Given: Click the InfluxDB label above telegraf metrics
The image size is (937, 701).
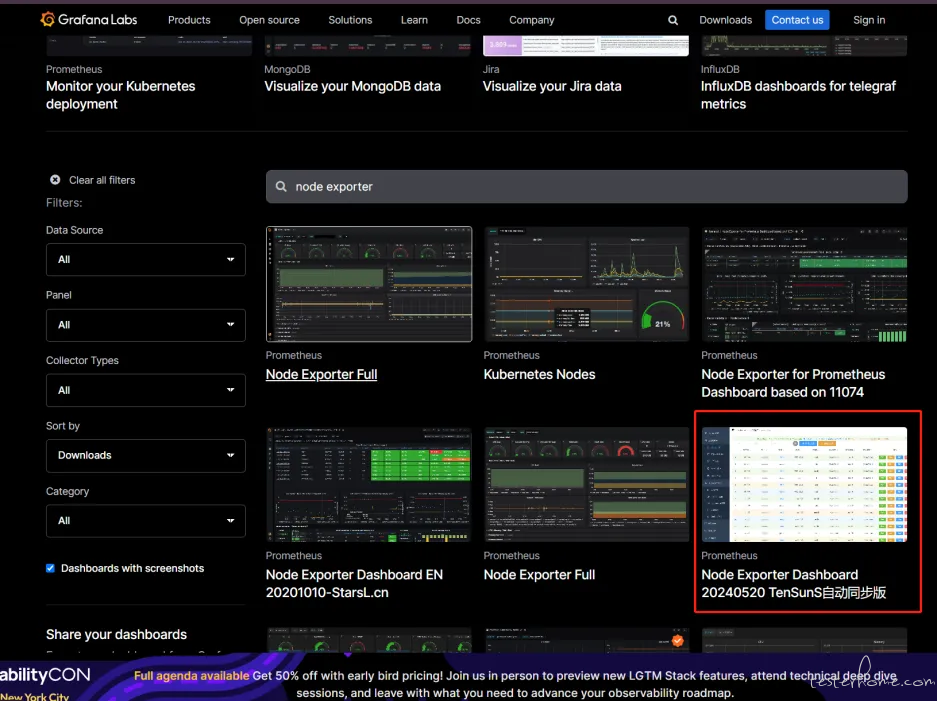Looking at the screenshot, I should point(720,69).
